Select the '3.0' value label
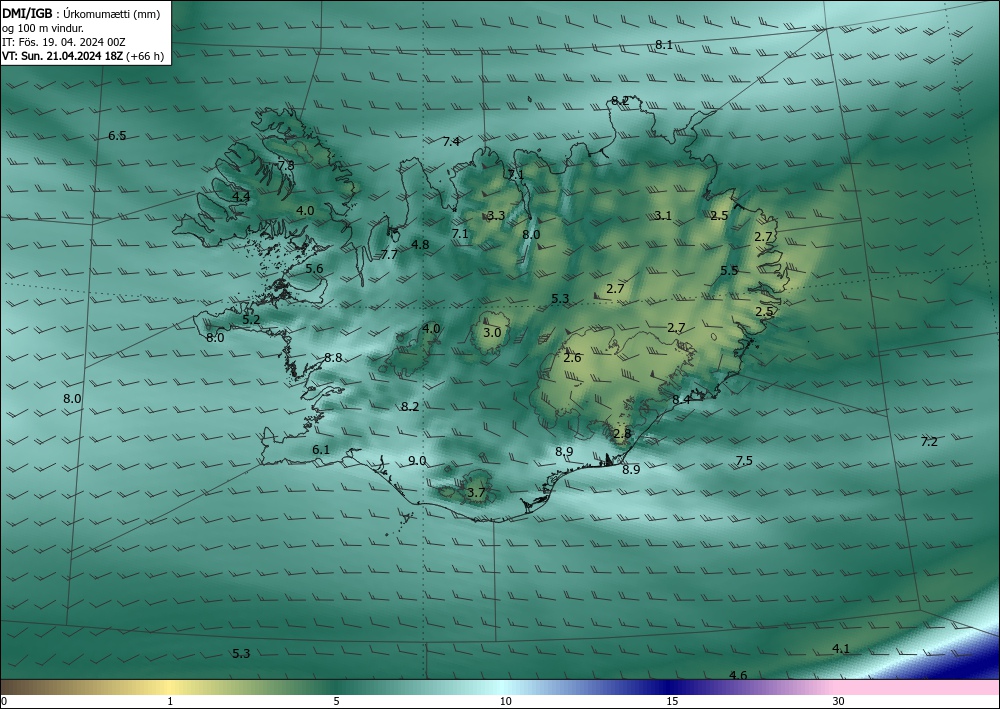Viewport: 1000px width, 709px height. point(492,333)
